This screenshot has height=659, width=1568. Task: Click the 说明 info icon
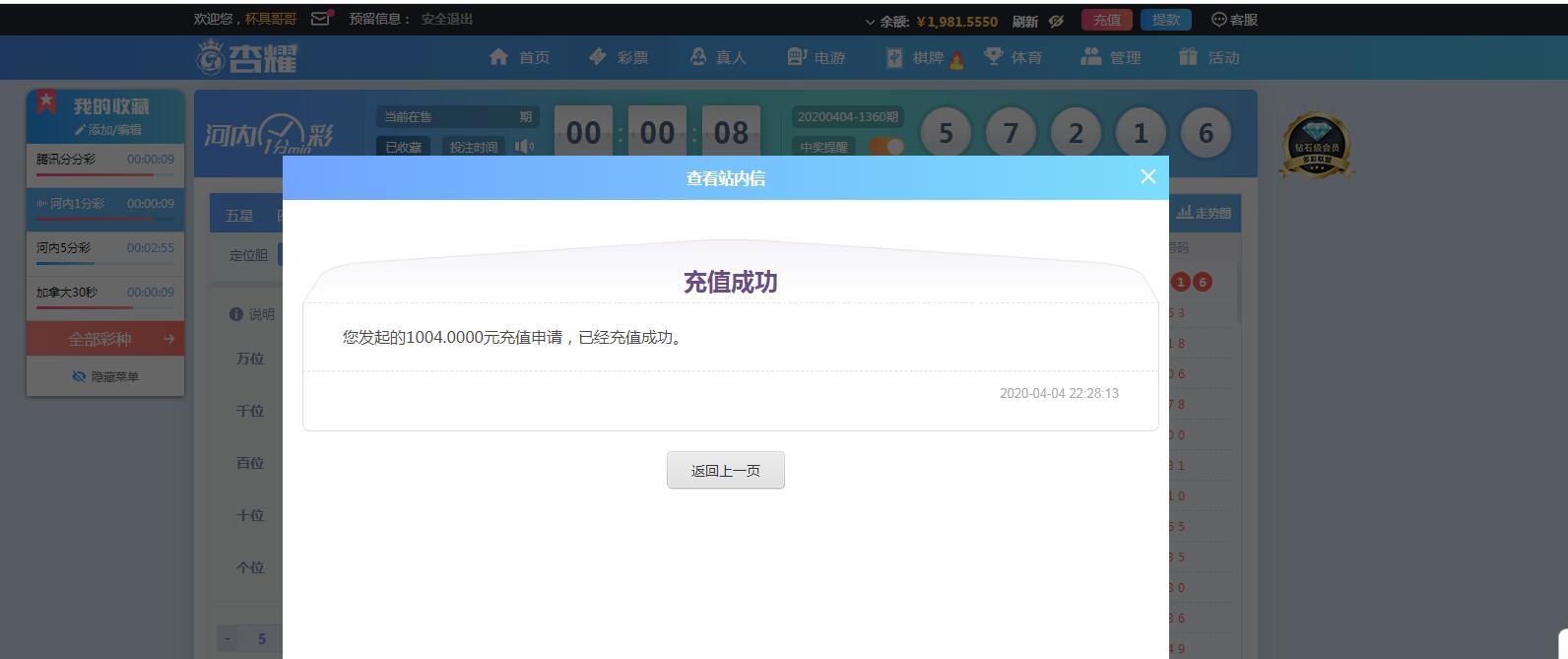(x=236, y=314)
